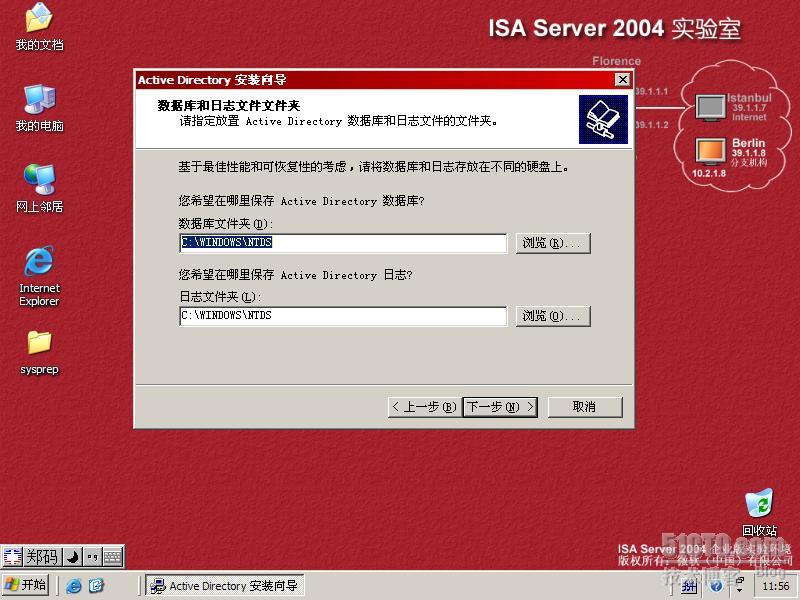Open the language bar options down arrow

[x=740, y=591]
